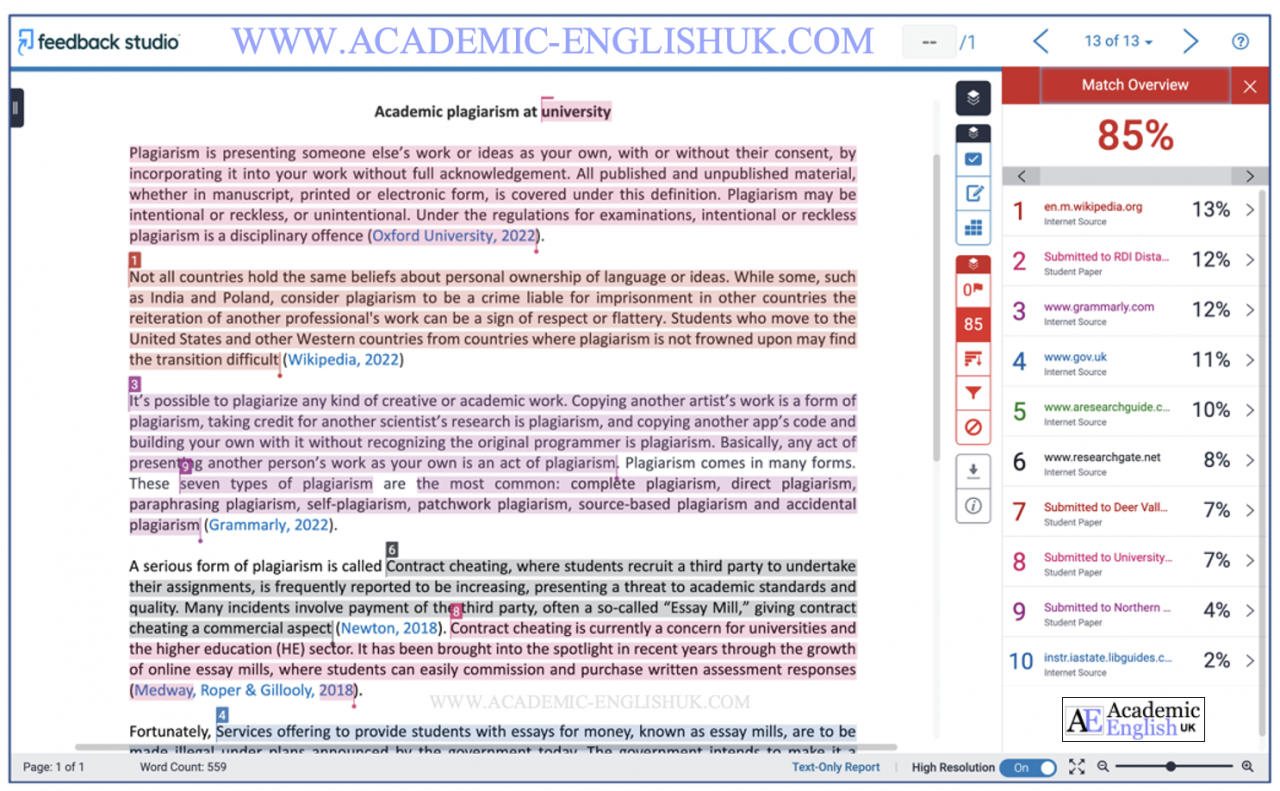Open the Text-Only Report
The image size is (1280, 791).
tap(836, 767)
